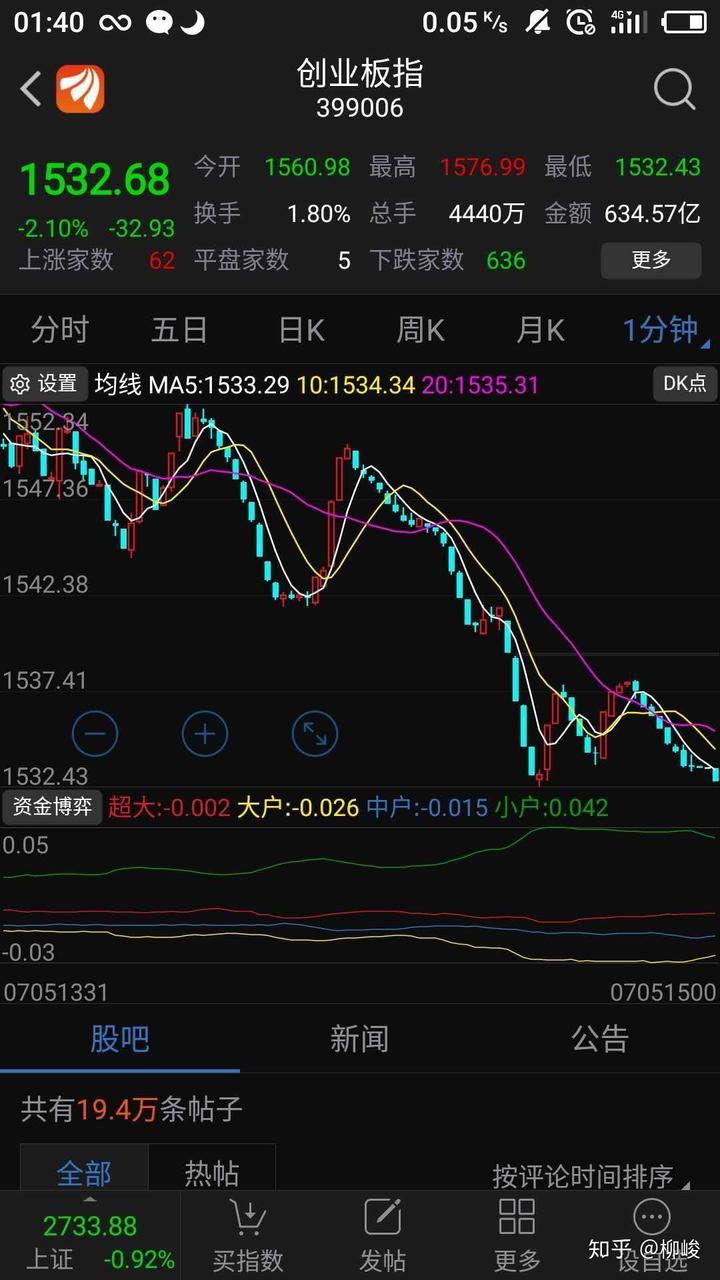Tap the 买指数 cart icon
720x1280 pixels.
pos(248,1217)
